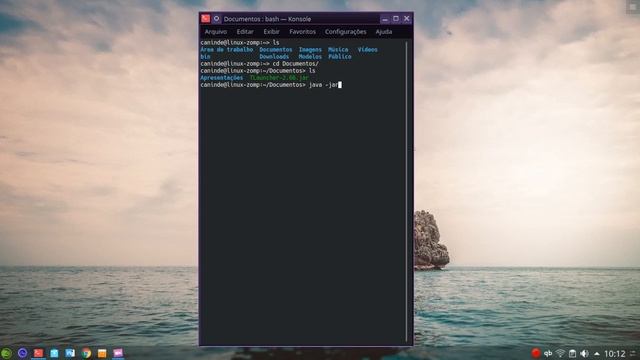Image resolution: width=640 pixels, height=360 pixels.
Task: Expand the hidden tray icons arrow
Action: tap(597, 353)
